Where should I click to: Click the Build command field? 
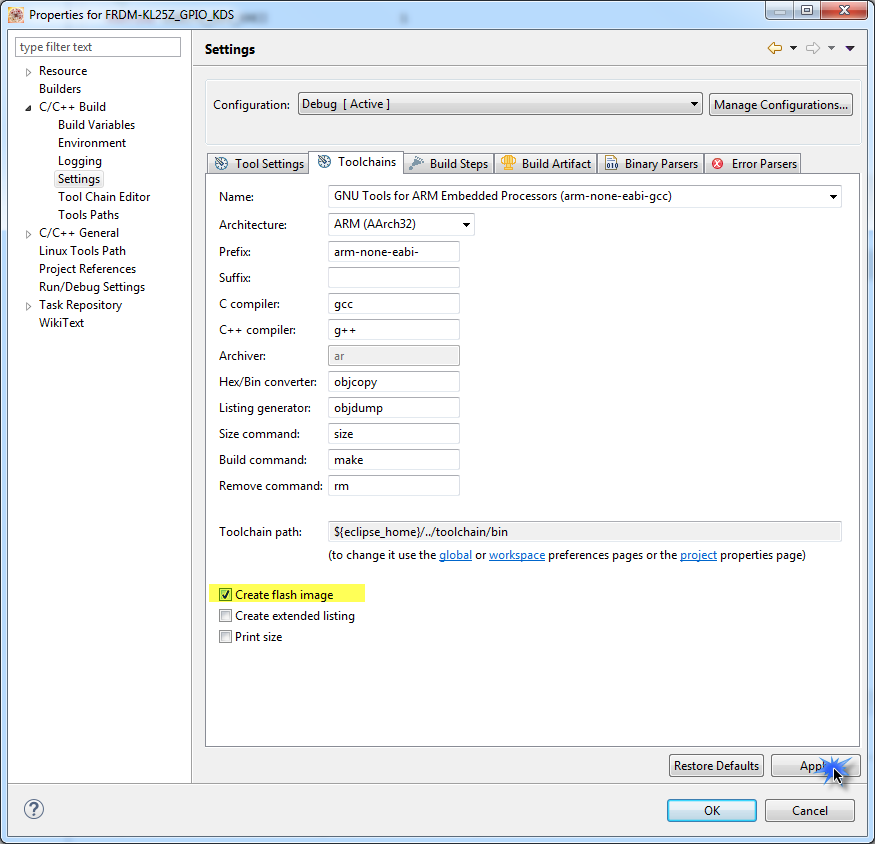click(x=394, y=459)
